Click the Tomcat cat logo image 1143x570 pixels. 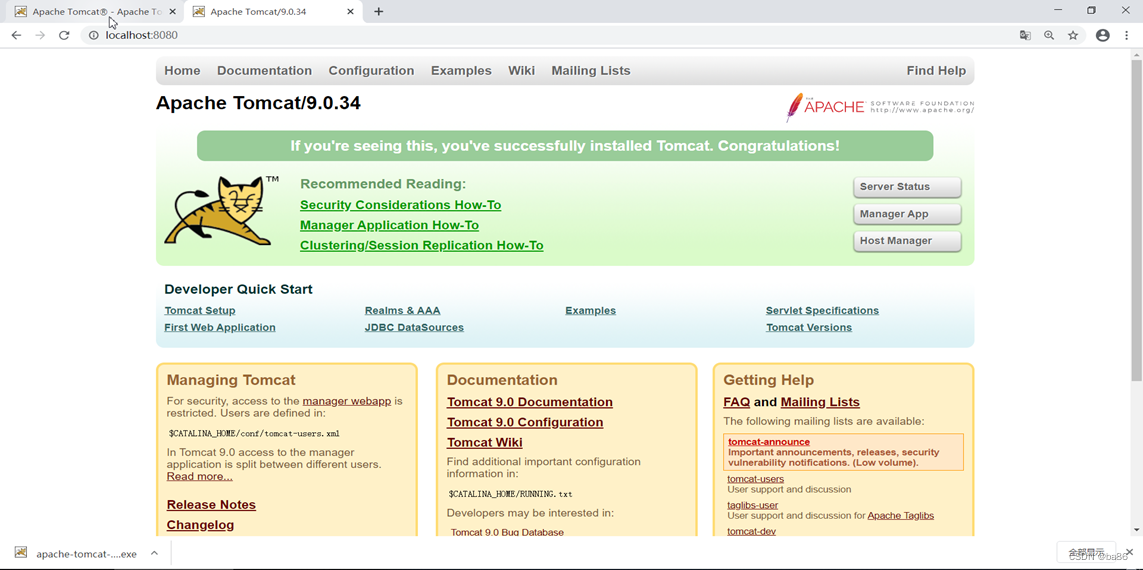pos(222,210)
